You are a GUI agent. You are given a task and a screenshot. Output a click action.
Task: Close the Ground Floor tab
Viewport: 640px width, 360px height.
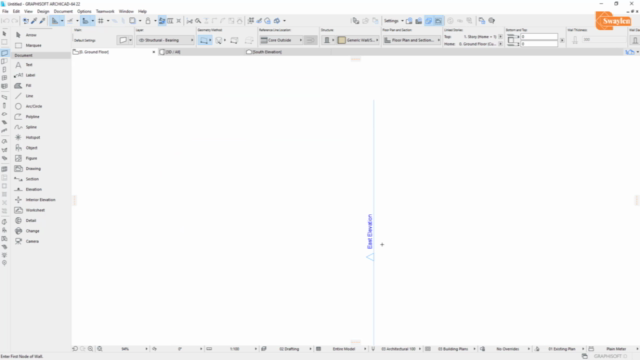153,52
